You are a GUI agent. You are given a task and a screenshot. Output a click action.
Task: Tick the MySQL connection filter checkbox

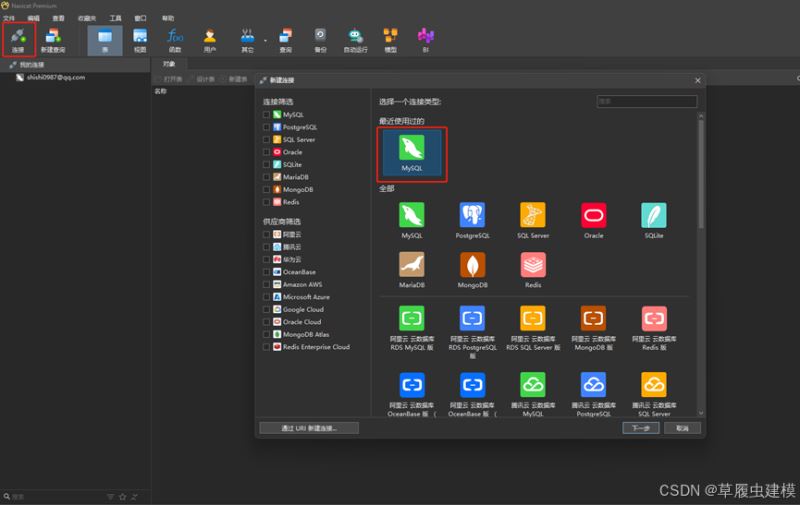[x=266, y=115]
